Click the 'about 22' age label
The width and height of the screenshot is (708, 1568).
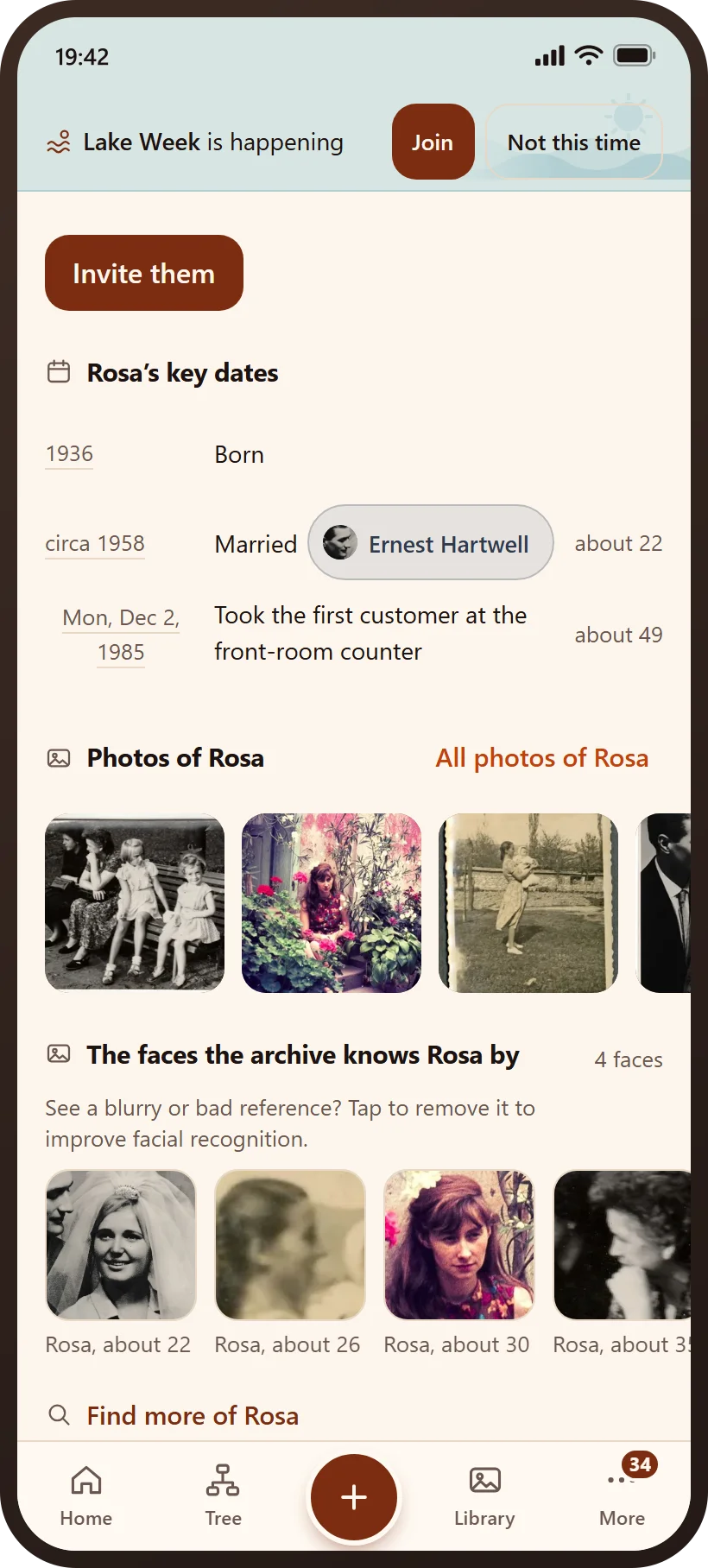(618, 544)
